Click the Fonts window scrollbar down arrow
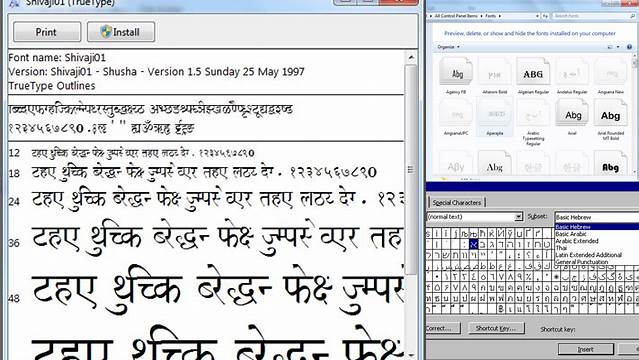Screen dimensions: 639x360 tap(635, 172)
